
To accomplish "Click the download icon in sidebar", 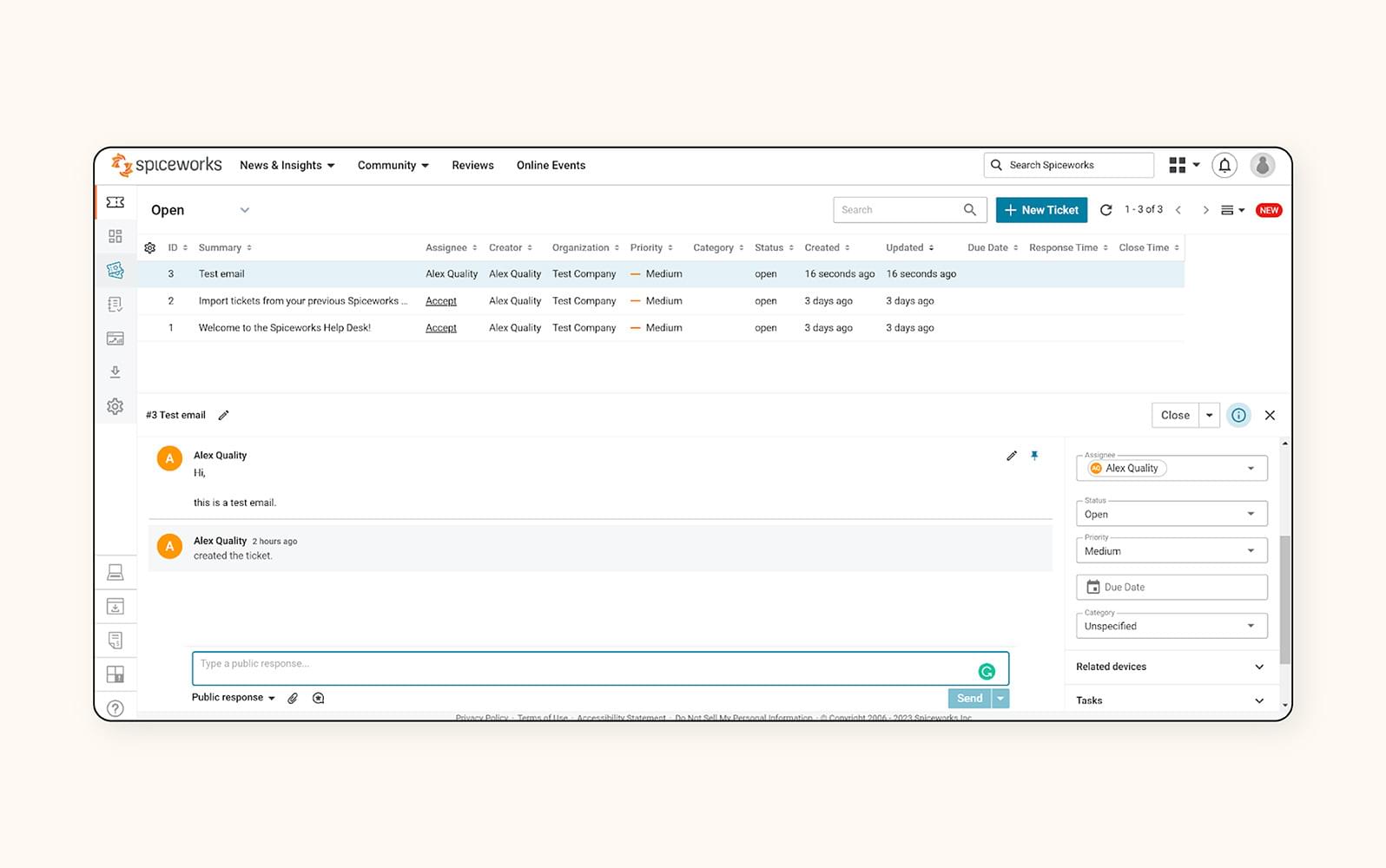I will [115, 372].
